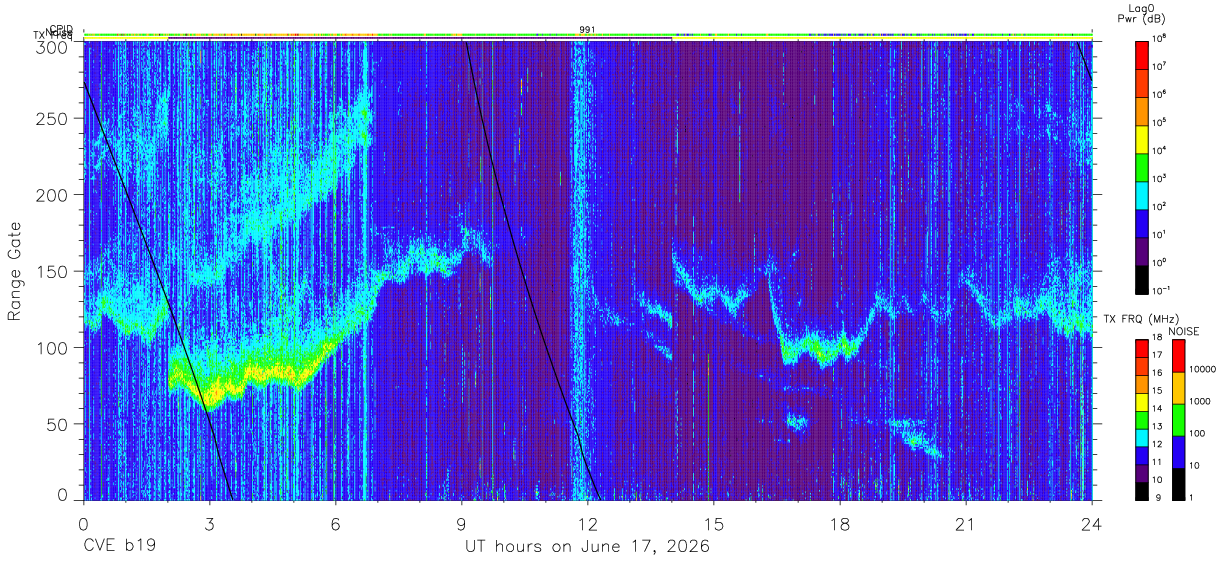Click the blue segment of NOISE colorbar
This screenshot has width=1228, height=567.
click(x=1179, y=451)
